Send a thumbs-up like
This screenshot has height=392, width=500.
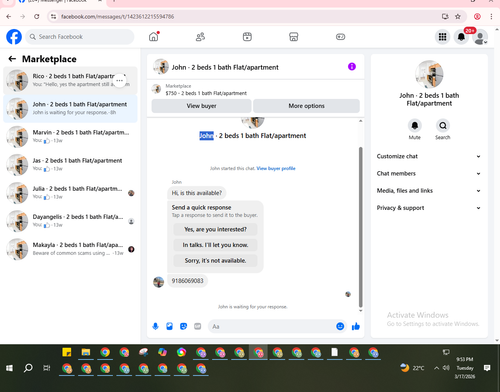pyautogui.click(x=356, y=326)
